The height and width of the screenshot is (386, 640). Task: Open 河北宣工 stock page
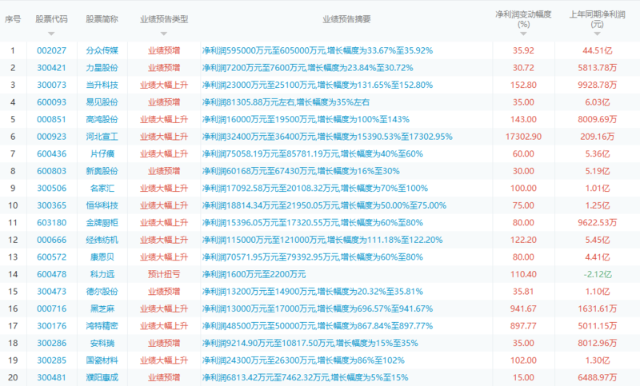[102, 137]
